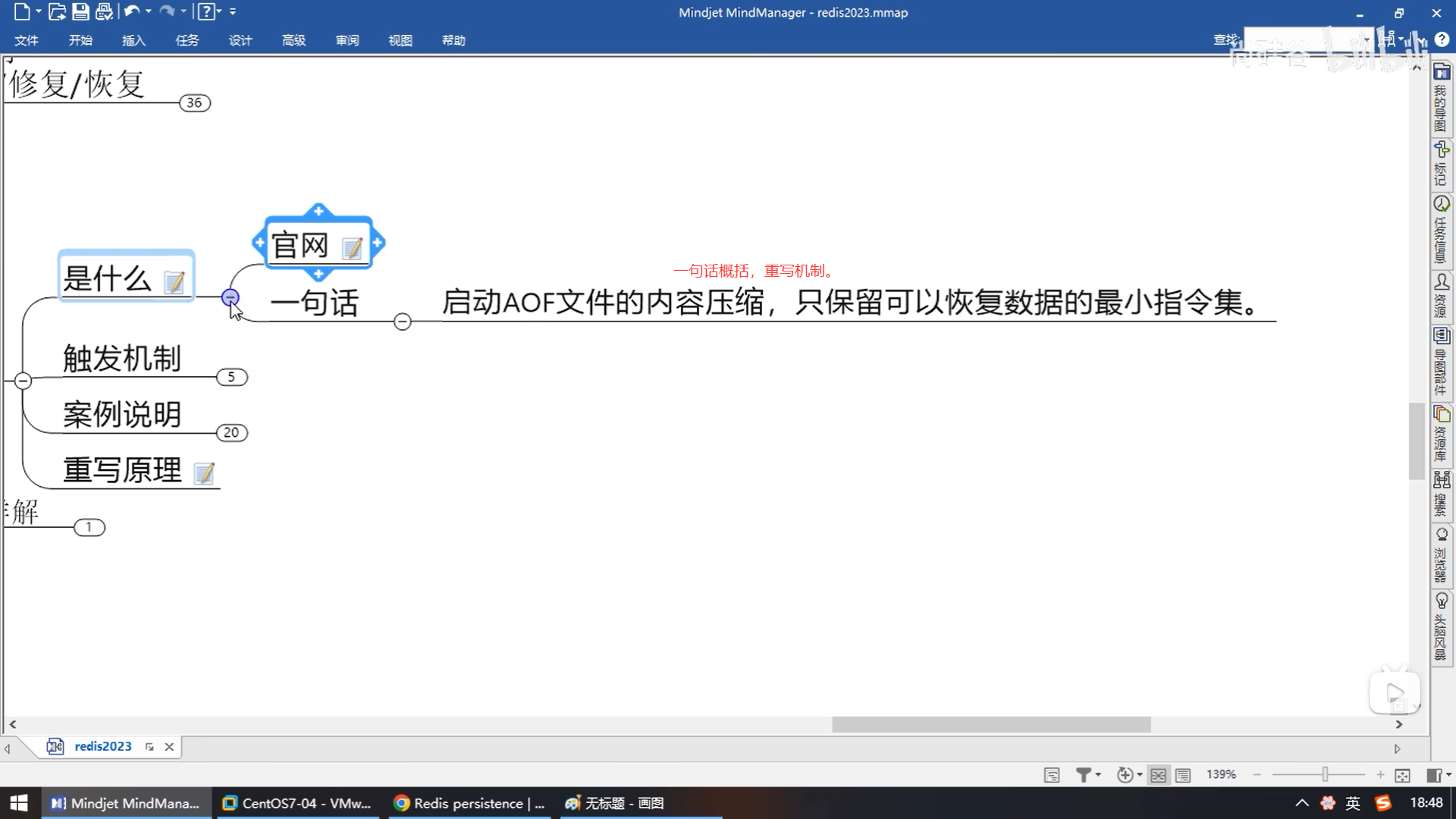Toggle the map view mode button in status bar
Viewport: 1456px width, 819px height.
click(1158, 775)
